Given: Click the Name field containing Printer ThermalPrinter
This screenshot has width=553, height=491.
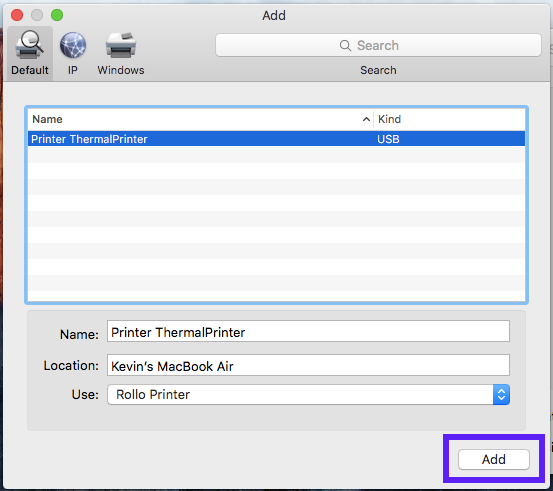Looking at the screenshot, I should pyautogui.click(x=308, y=331).
